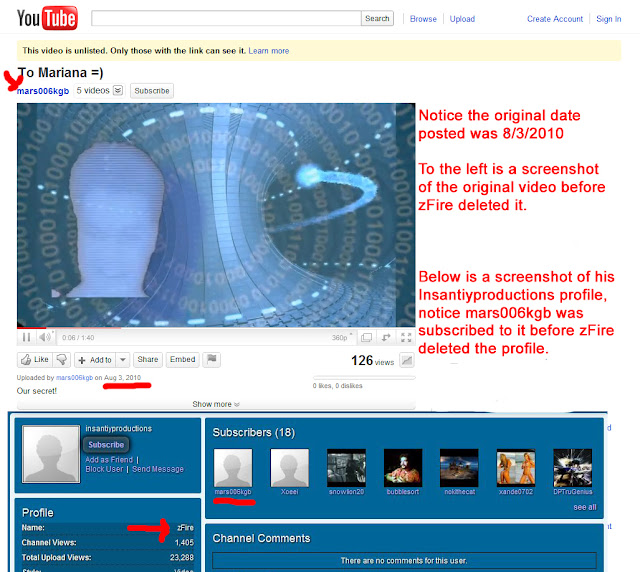Screen dimensions: 640x572
Task: Click Send Message on the profile
Action: pyautogui.click(x=158, y=469)
